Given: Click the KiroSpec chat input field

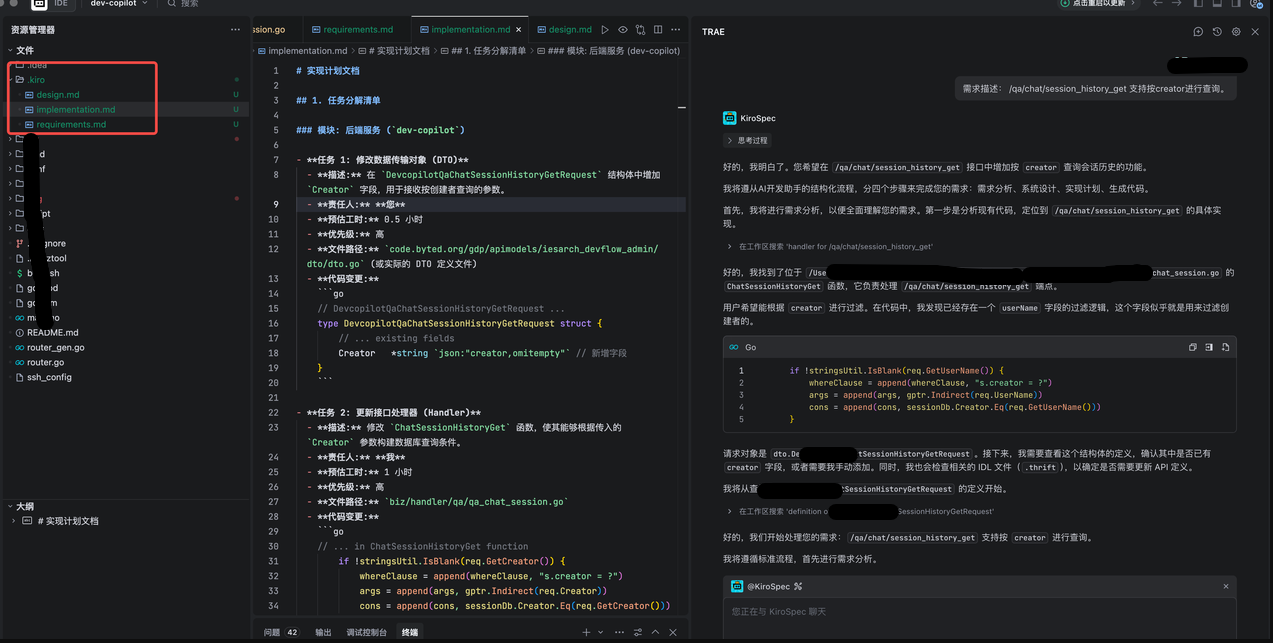Looking at the screenshot, I should coord(980,611).
